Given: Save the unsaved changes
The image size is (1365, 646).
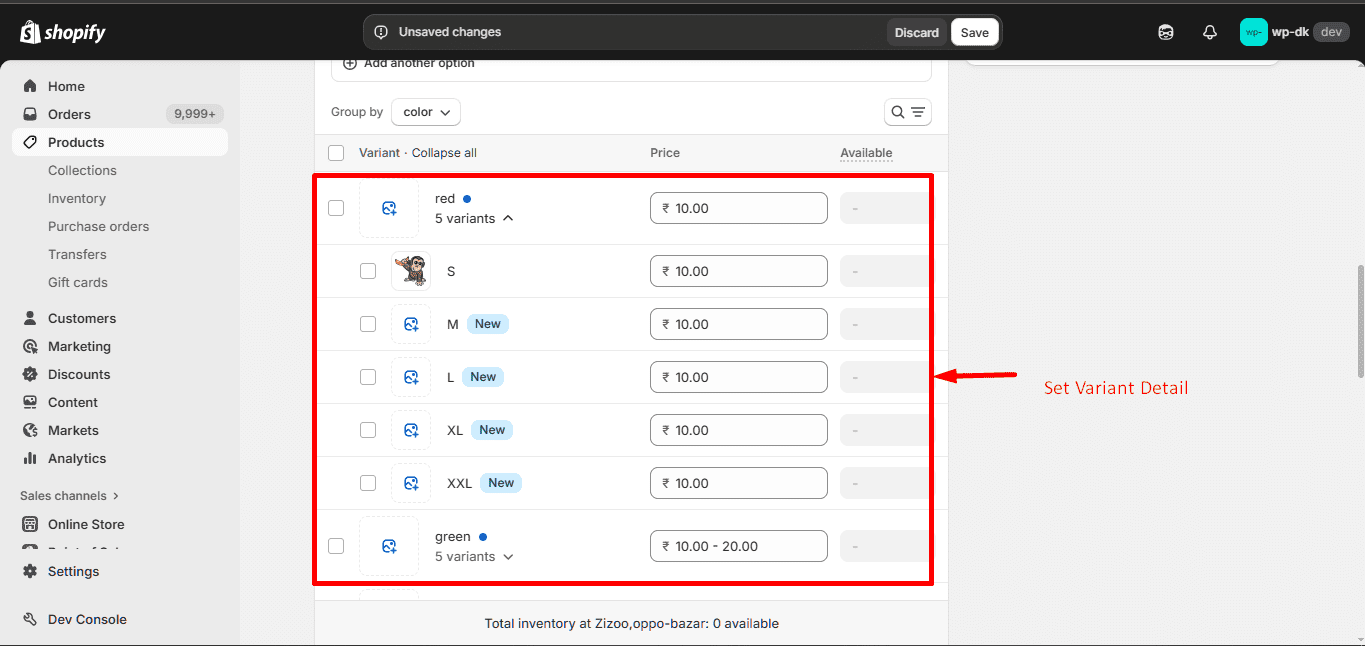Looking at the screenshot, I should (974, 32).
